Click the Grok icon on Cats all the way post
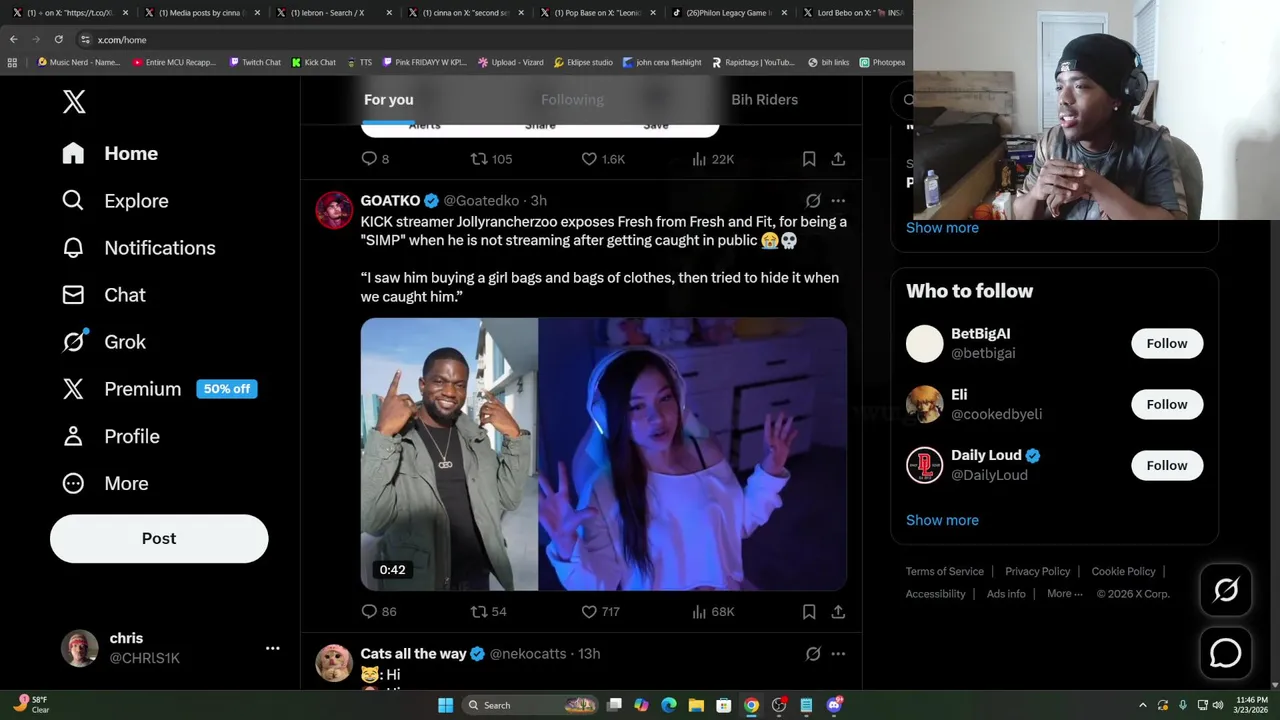The width and height of the screenshot is (1280, 720). coord(813,653)
